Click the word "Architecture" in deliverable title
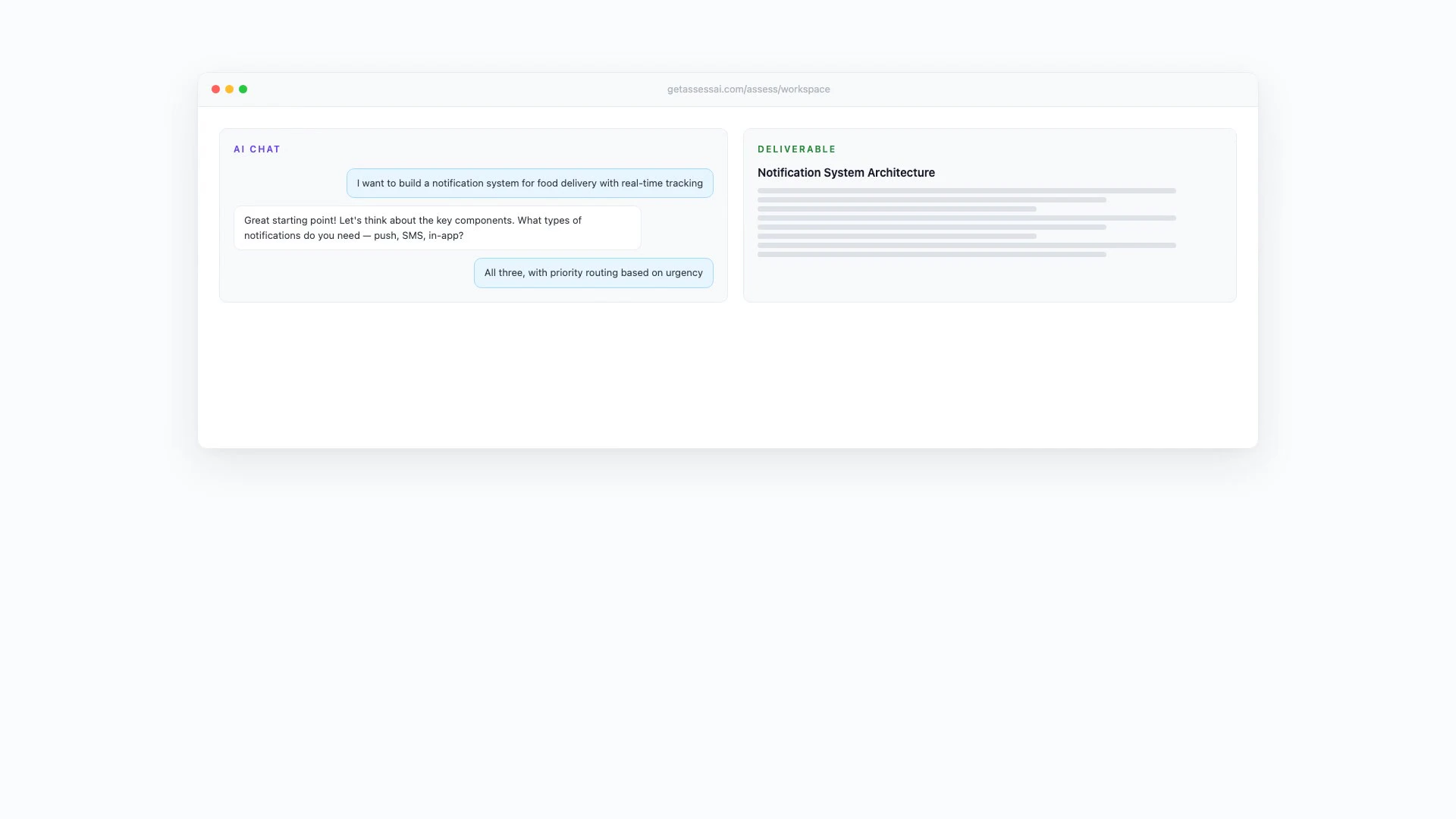This screenshot has height=819, width=1456. point(901,173)
